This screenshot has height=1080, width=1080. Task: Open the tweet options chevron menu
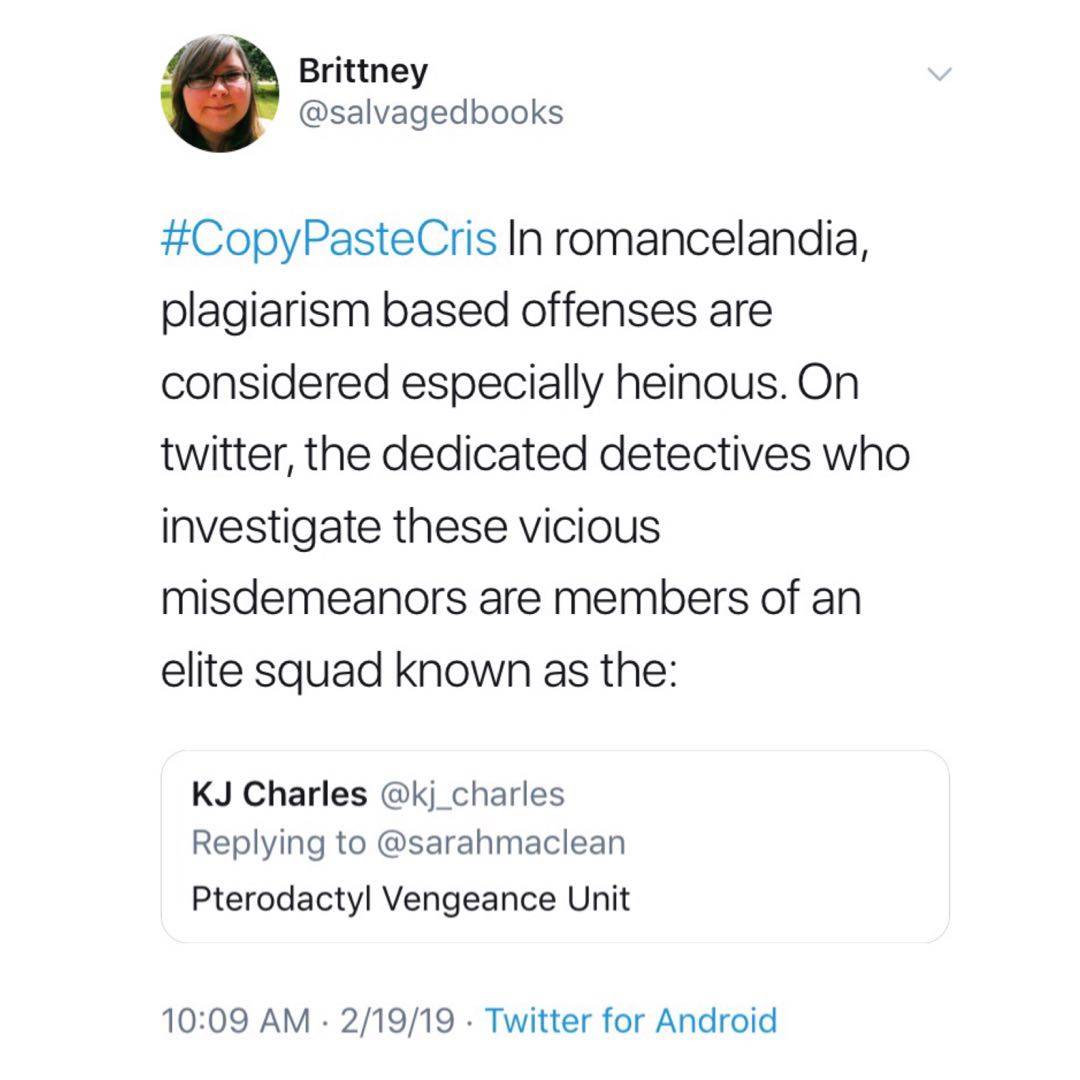[x=940, y=74]
